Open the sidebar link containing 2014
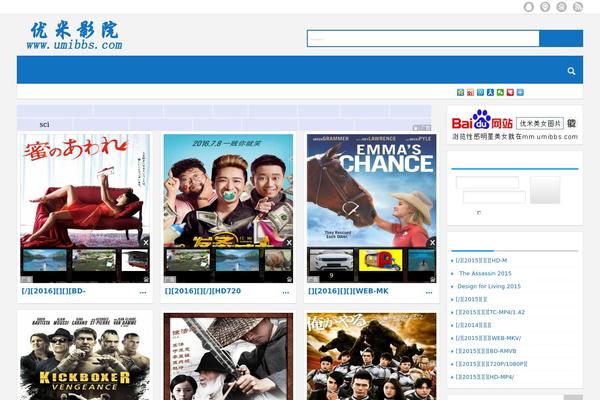This screenshot has width=600, height=400. point(473,325)
